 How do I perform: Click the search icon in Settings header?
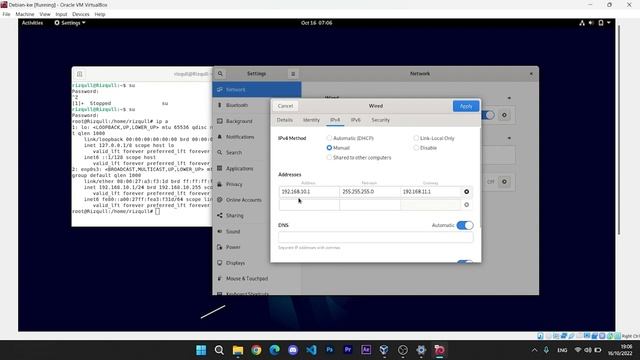pos(220,74)
